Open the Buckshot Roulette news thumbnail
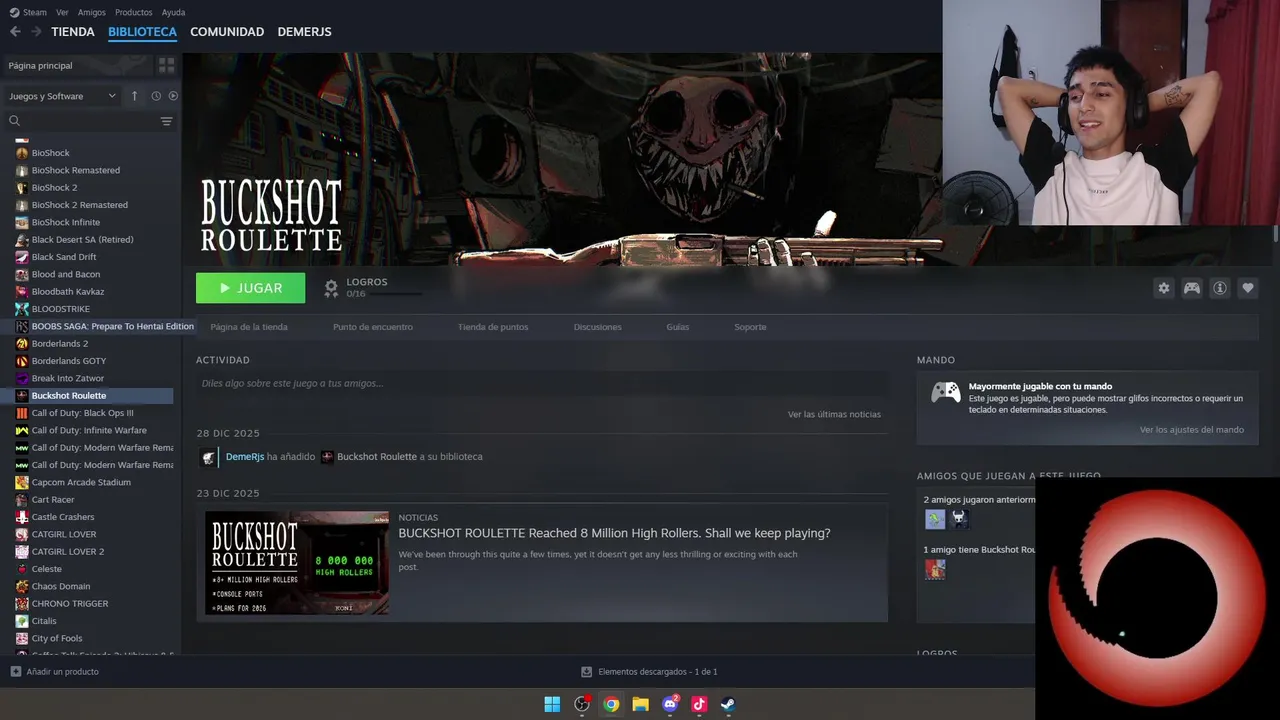The image size is (1280, 720). point(297,563)
